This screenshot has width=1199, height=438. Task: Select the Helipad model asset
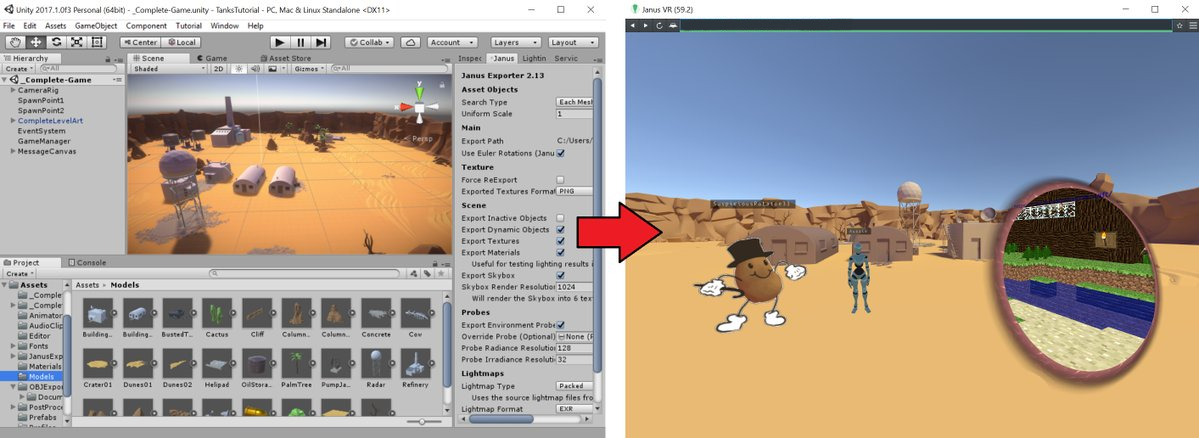pyautogui.click(x=217, y=364)
